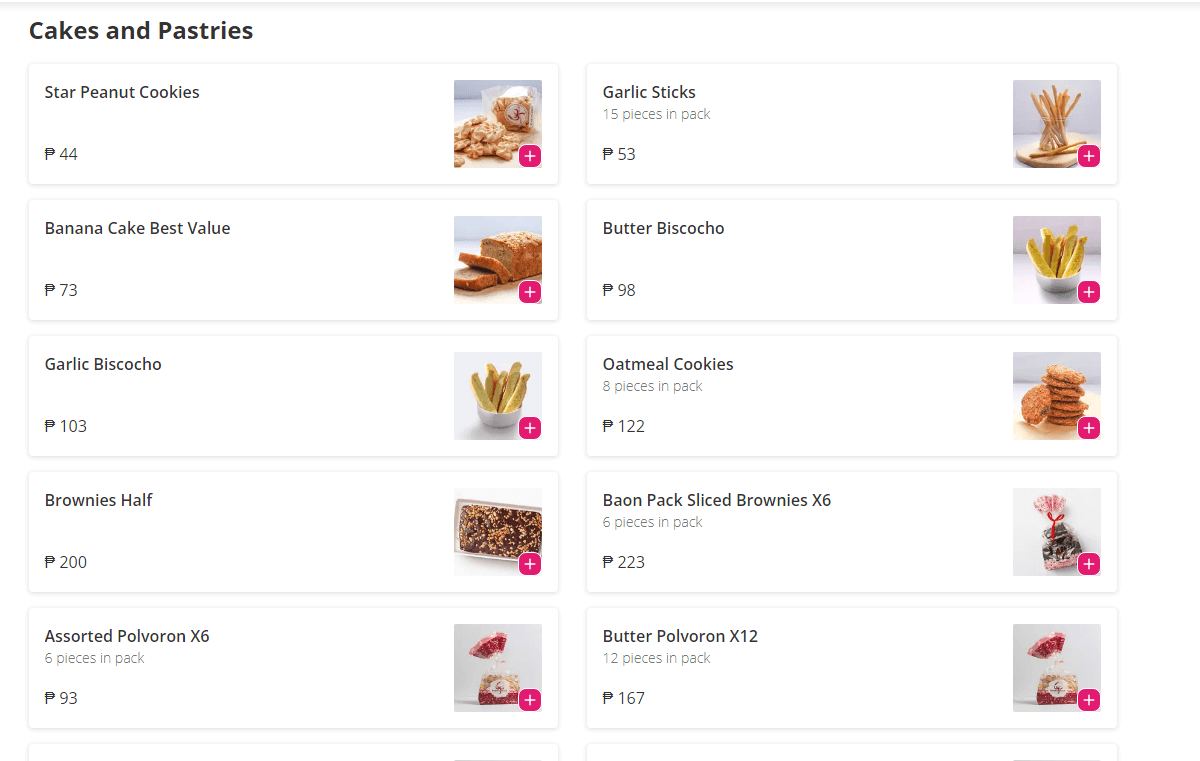Click the plus icon on Oatmeal Cookies
The image size is (1200, 761).
(1090, 428)
